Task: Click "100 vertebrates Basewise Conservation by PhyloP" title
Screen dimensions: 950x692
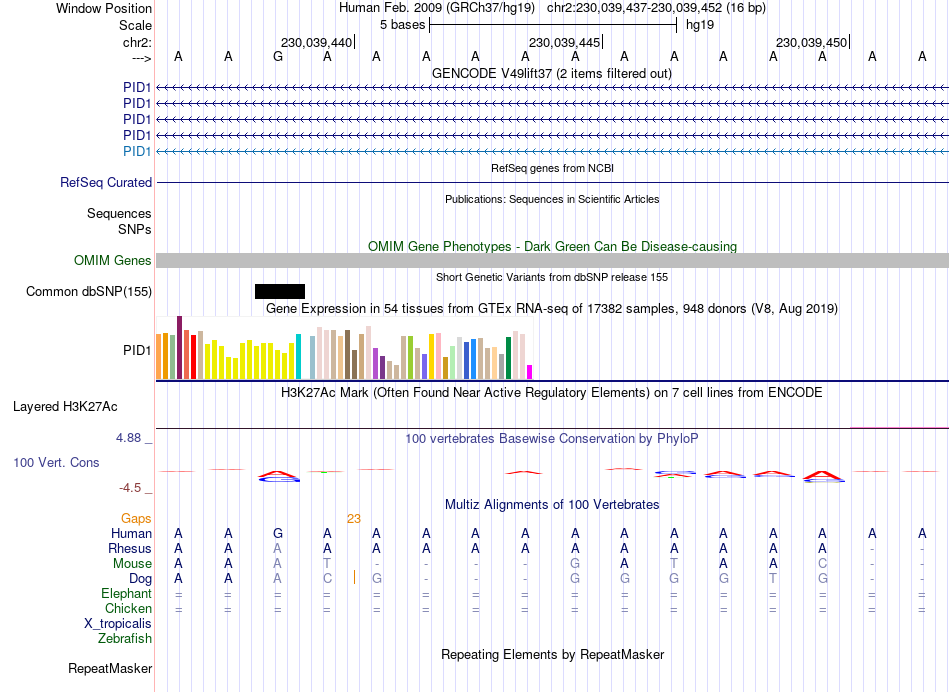Action: tap(552, 439)
